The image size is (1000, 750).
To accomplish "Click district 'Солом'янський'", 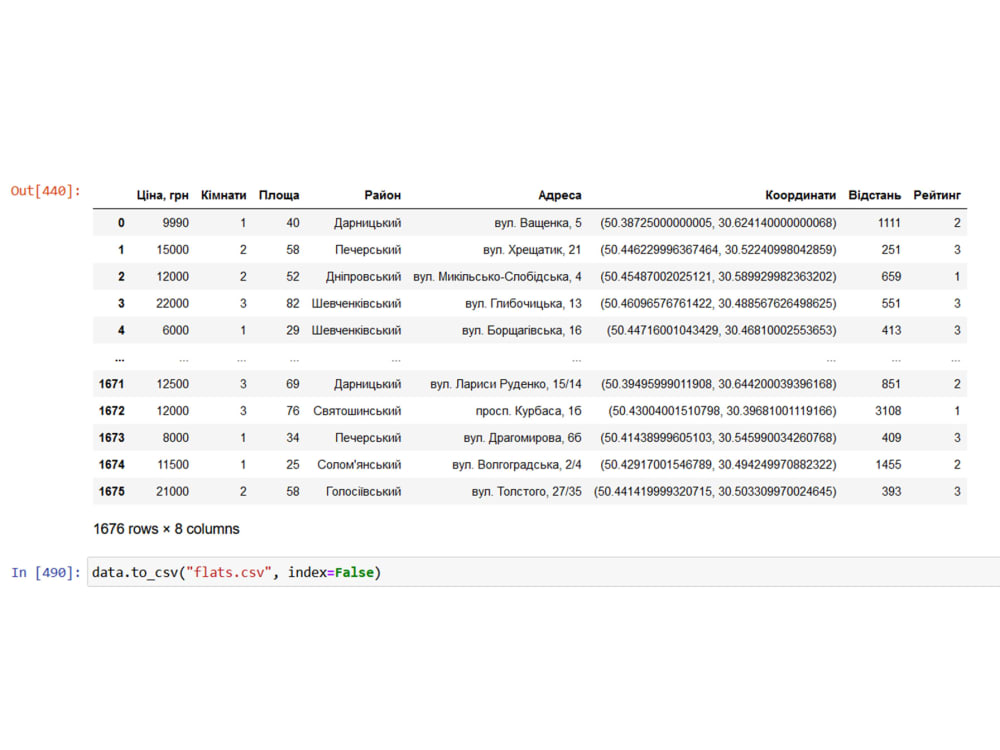I will [359, 464].
